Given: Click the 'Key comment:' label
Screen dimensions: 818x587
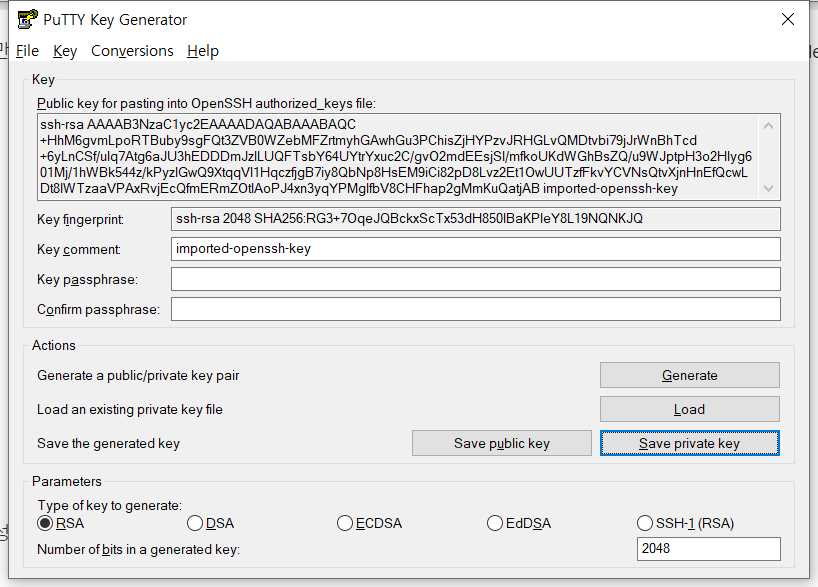Looking at the screenshot, I should click(79, 249).
